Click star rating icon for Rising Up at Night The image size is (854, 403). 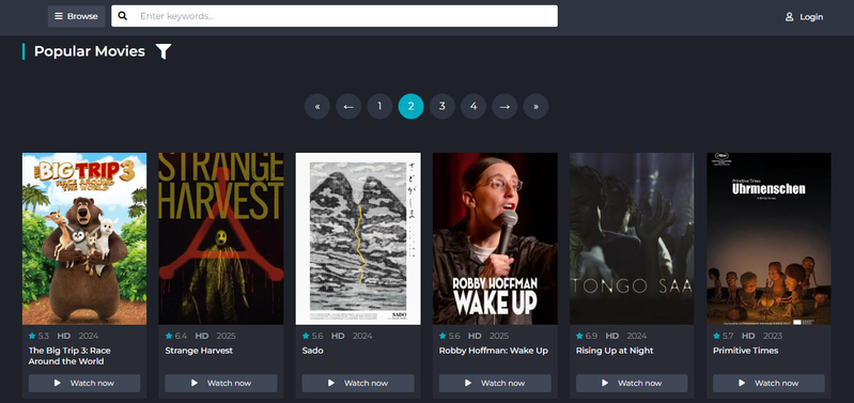pyautogui.click(x=580, y=335)
